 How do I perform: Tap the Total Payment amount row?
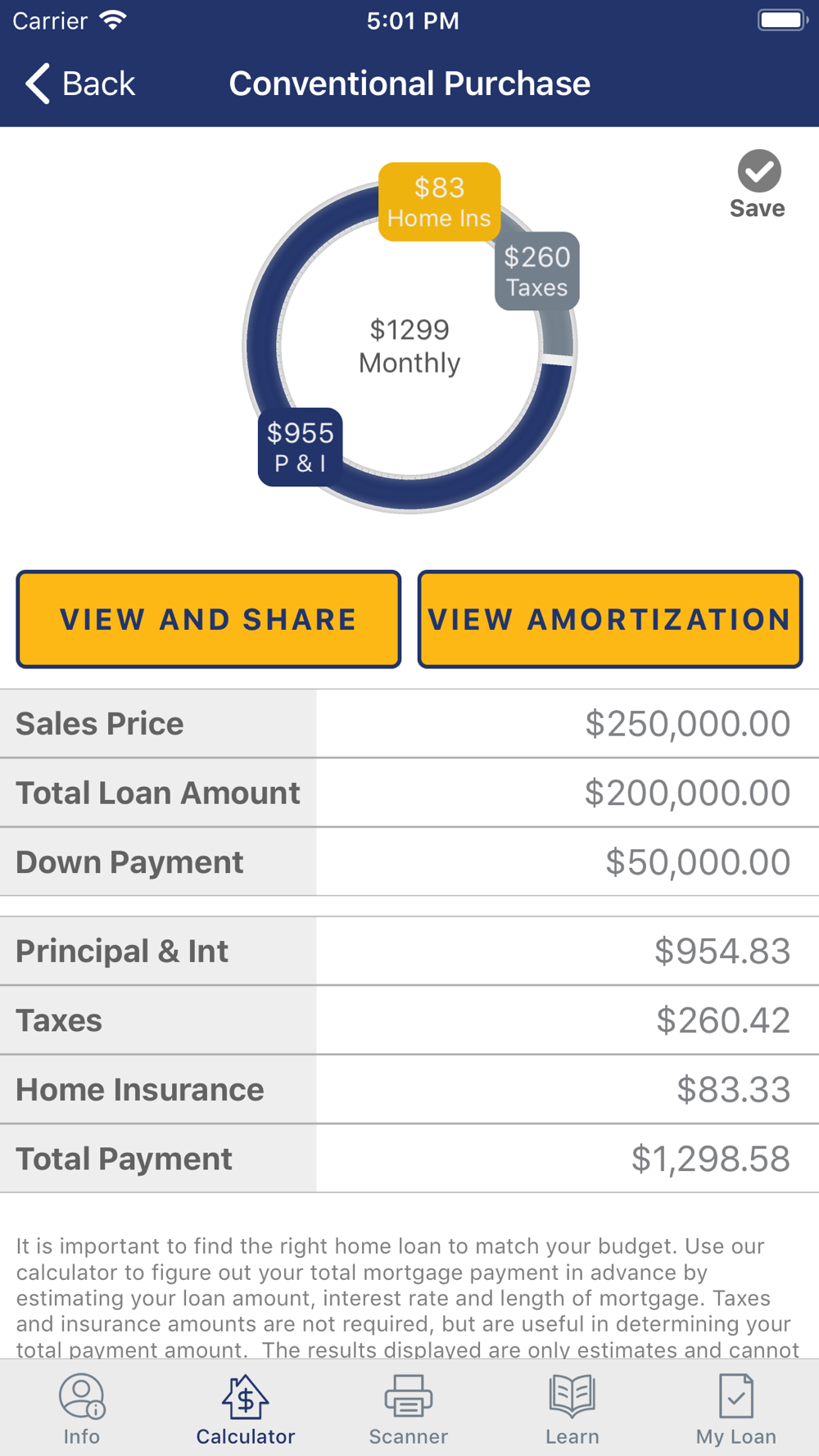click(709, 1159)
